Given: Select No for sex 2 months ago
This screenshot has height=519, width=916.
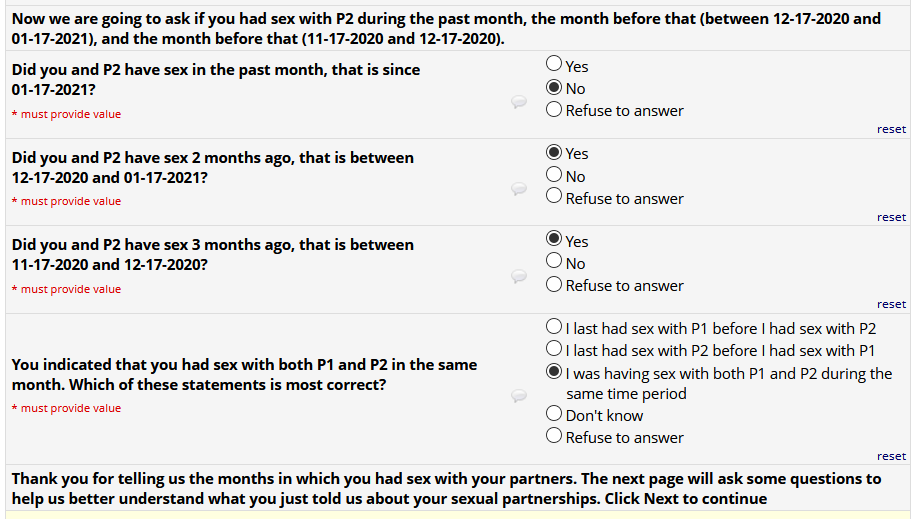Looking at the screenshot, I should point(554,175).
